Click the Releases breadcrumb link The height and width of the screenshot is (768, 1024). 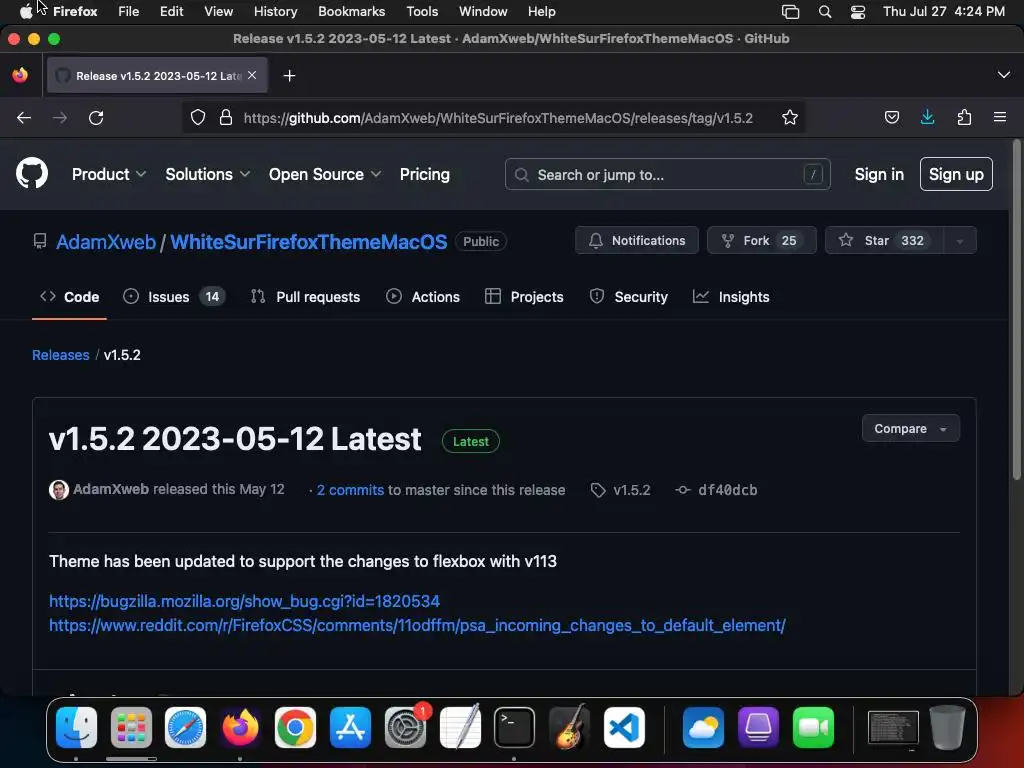click(x=61, y=355)
